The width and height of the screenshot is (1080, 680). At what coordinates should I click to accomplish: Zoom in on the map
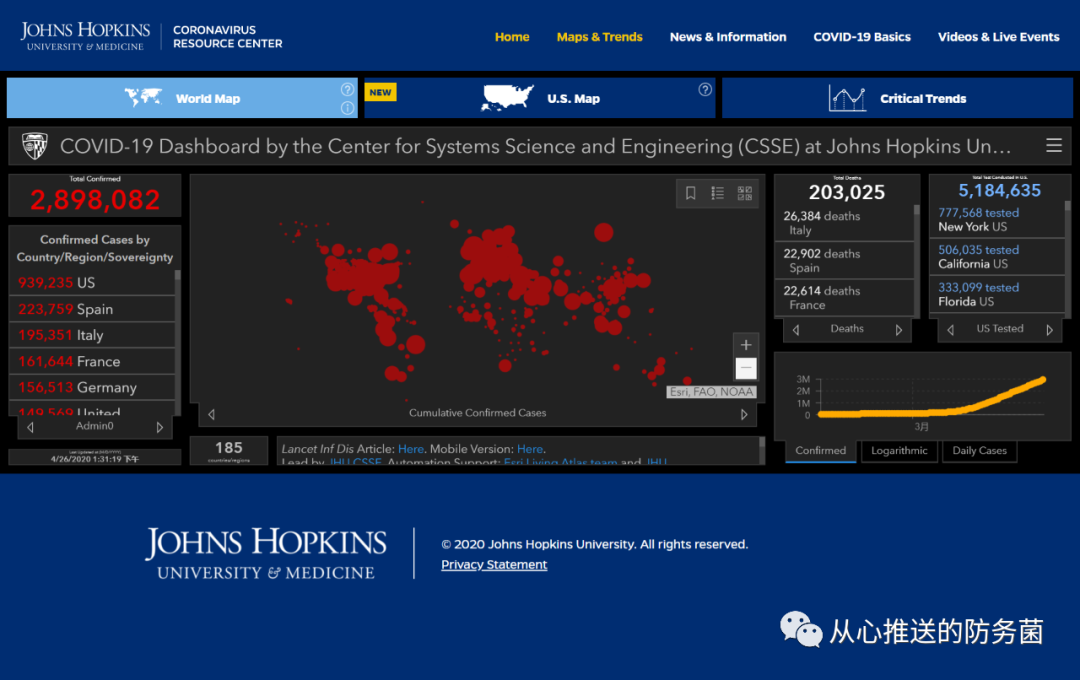coord(745,344)
